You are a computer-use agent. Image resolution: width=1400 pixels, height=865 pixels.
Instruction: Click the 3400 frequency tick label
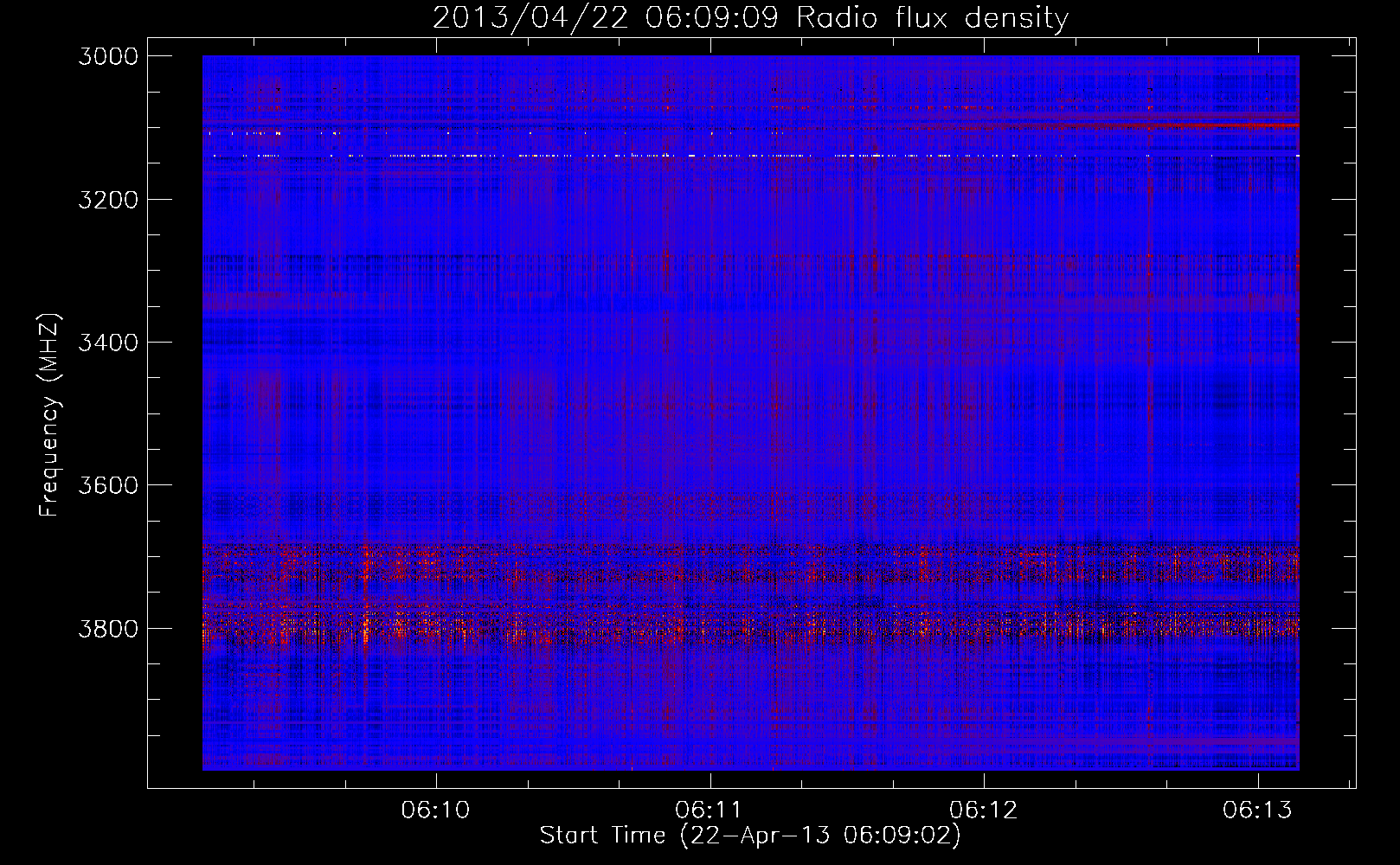tap(108, 343)
